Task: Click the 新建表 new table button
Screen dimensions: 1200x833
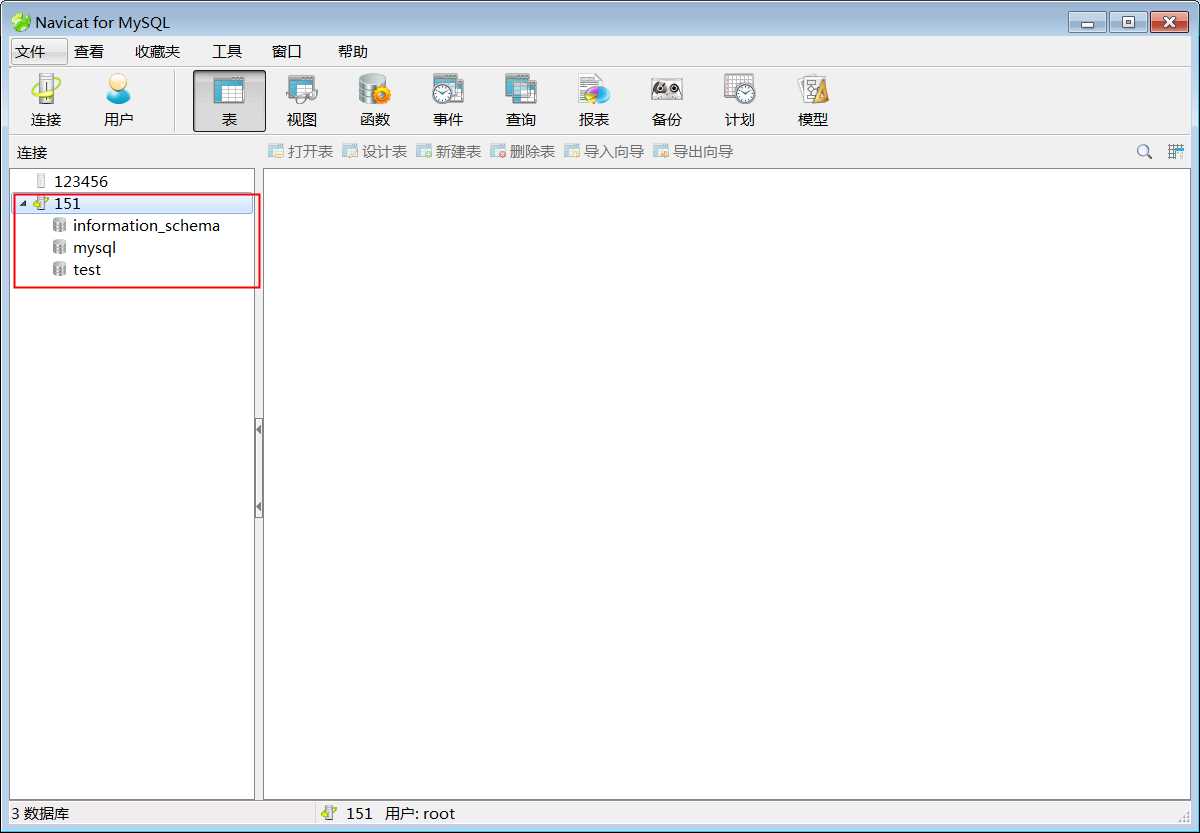Action: (x=448, y=152)
